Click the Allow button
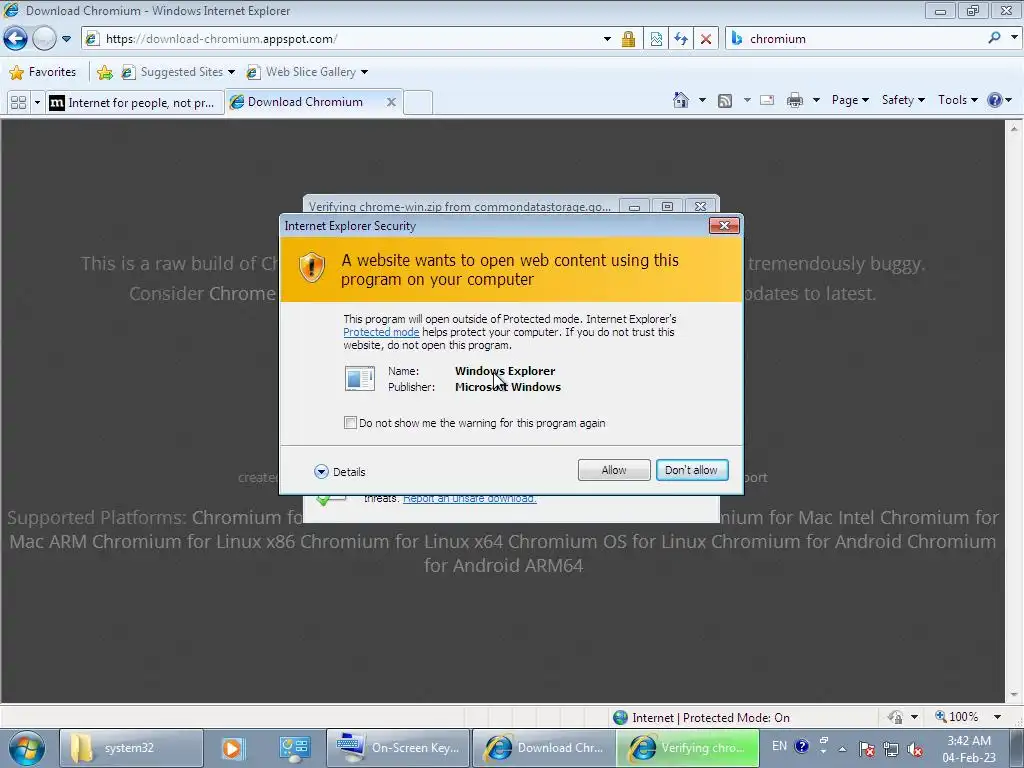This screenshot has width=1024, height=768. [x=614, y=470]
